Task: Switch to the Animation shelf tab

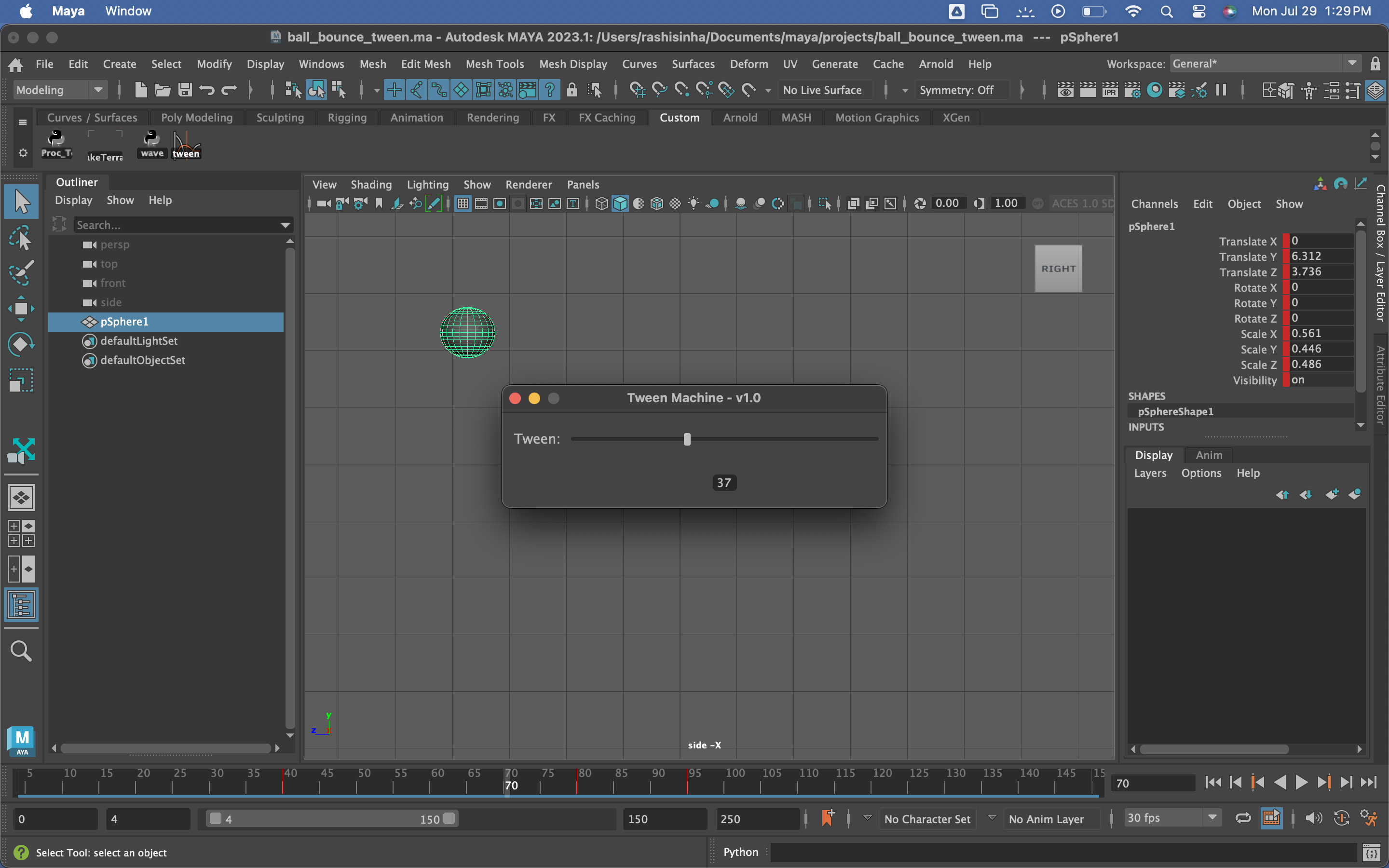Action: tap(417, 117)
